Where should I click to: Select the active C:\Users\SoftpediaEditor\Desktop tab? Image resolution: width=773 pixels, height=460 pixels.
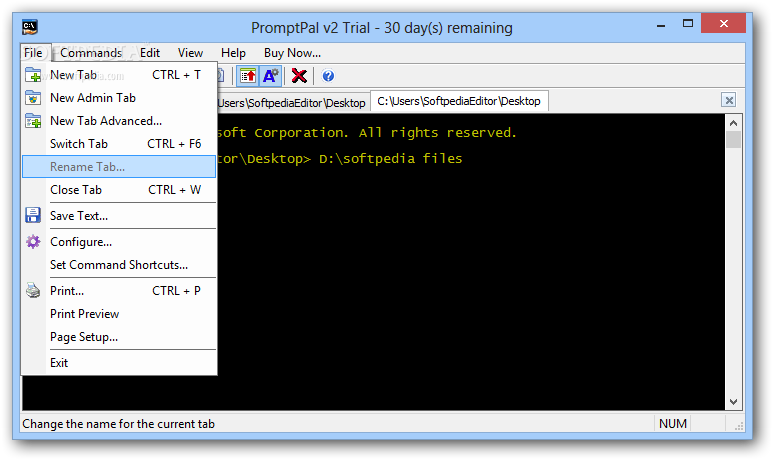459,101
